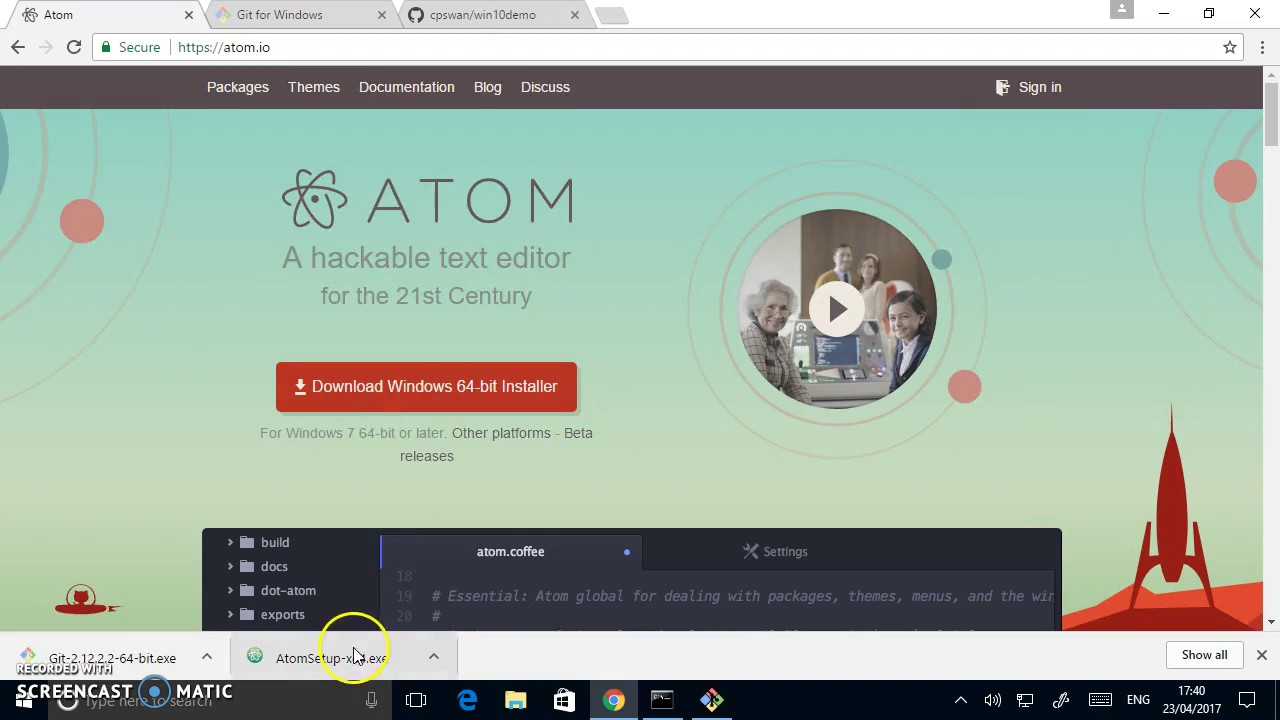Close the cpswan/win10demo tab
Viewport: 1280px width, 720px height.
575,15
